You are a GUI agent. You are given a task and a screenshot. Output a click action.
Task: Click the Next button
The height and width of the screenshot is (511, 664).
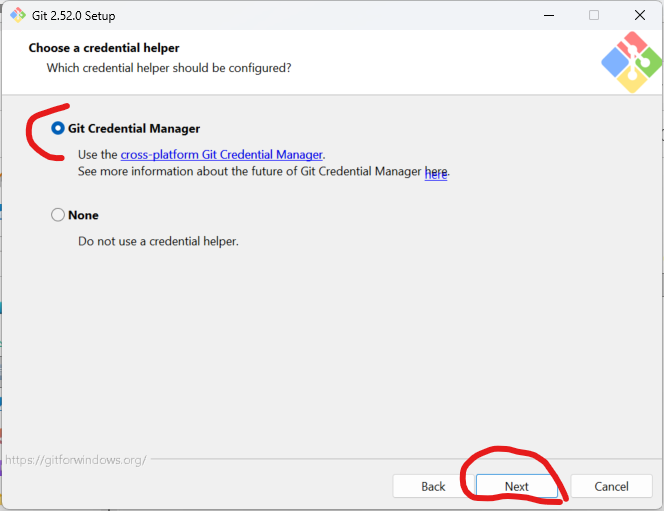[x=517, y=486]
